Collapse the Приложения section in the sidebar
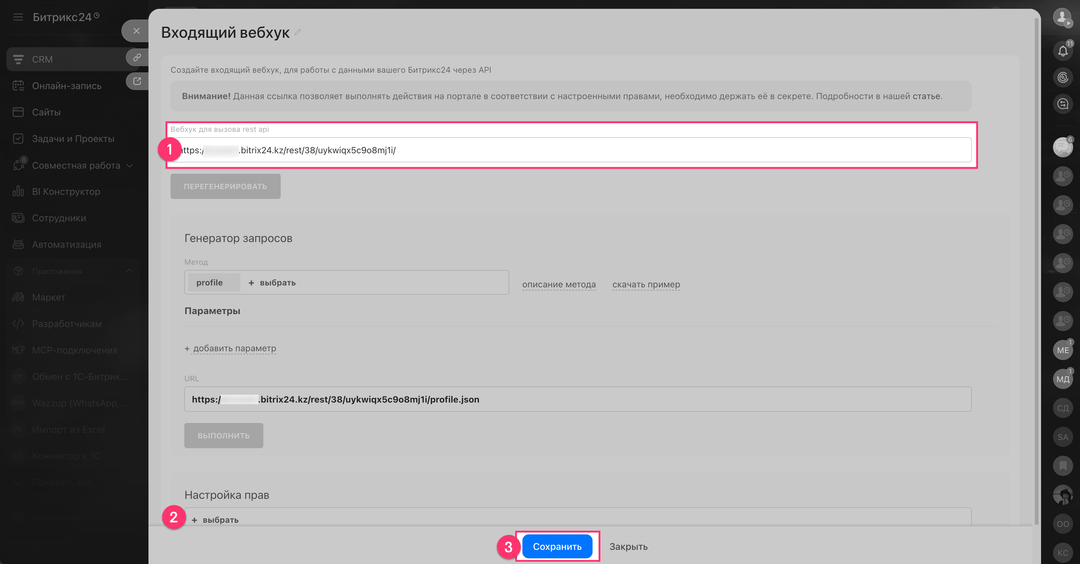The width and height of the screenshot is (1080, 564). point(129,271)
